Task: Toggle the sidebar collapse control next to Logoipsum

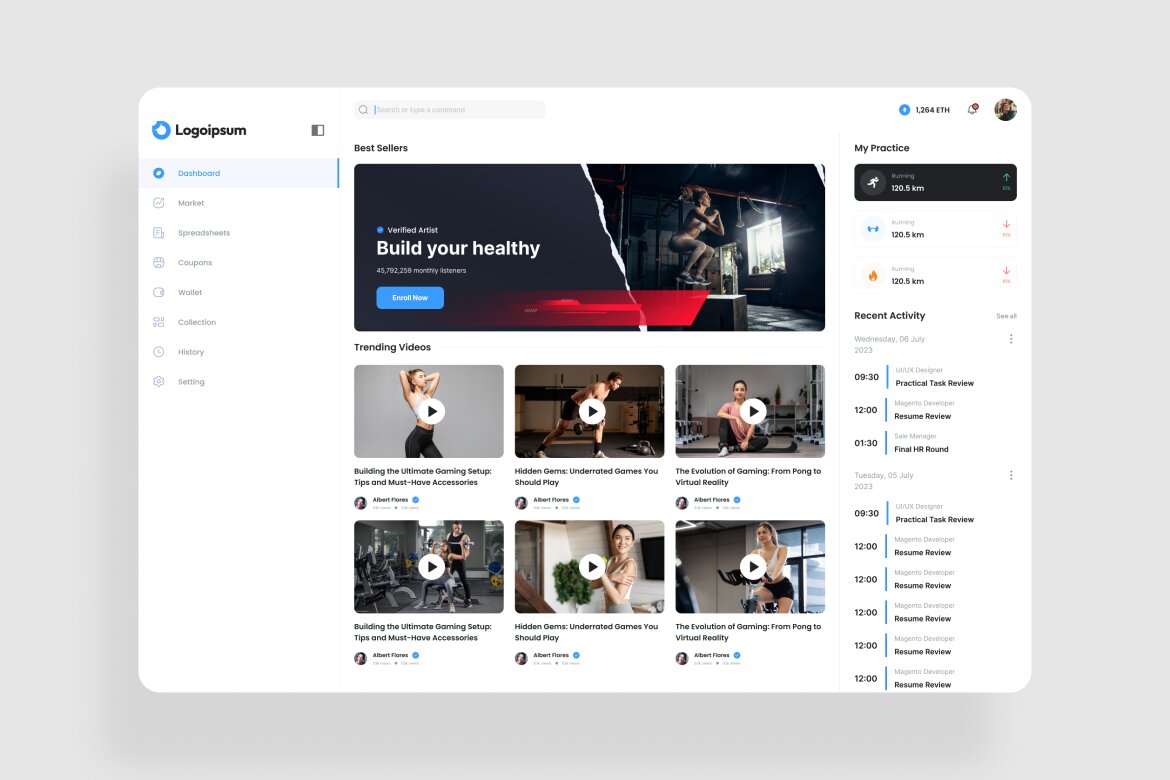Action: click(316, 130)
